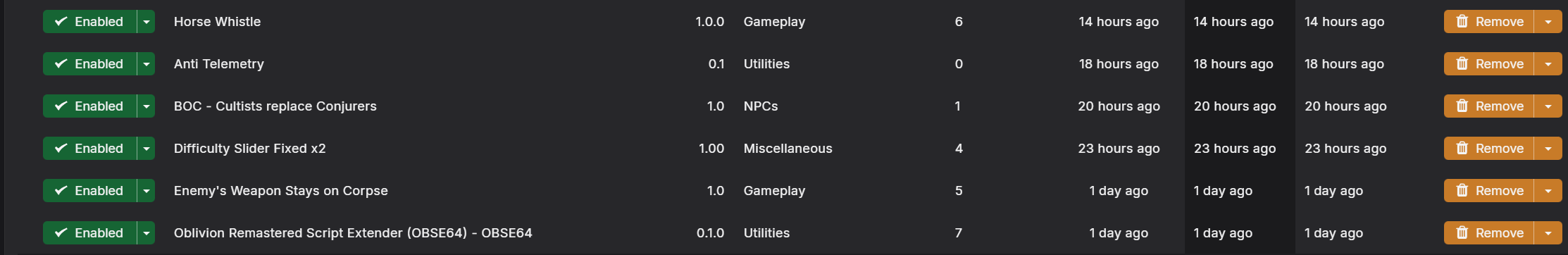Toggle Enabled for Difficulty Slider Fixed x2
This screenshot has height=255, width=1568.
pyautogui.click(x=89, y=149)
